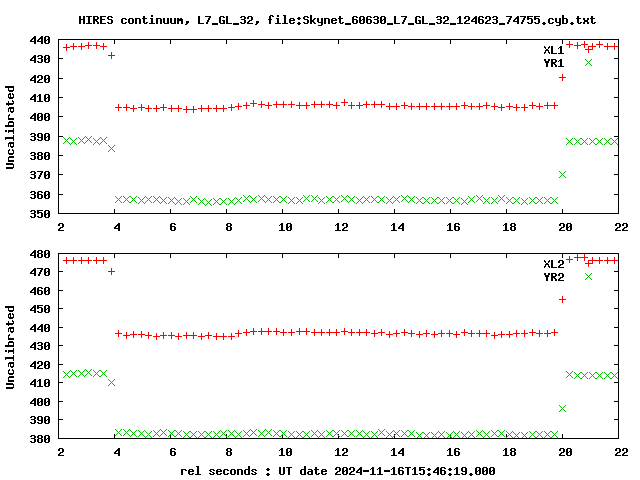
Task: Click the isolated YR1 green cross near value 384
Action: 111,149
